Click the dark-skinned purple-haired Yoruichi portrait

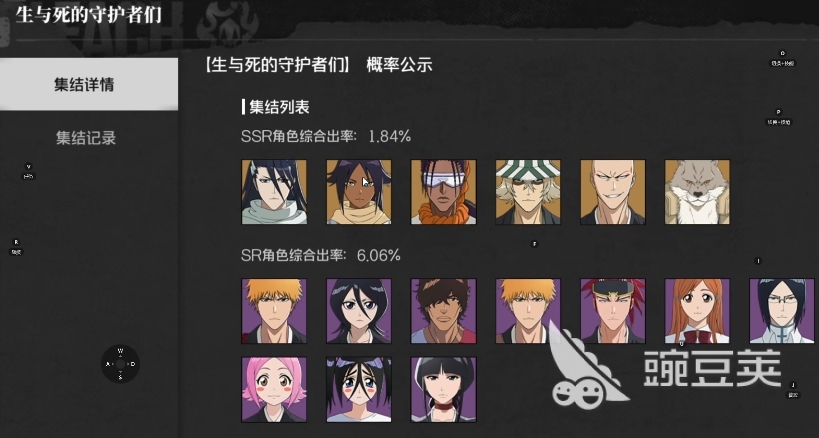tap(359, 192)
